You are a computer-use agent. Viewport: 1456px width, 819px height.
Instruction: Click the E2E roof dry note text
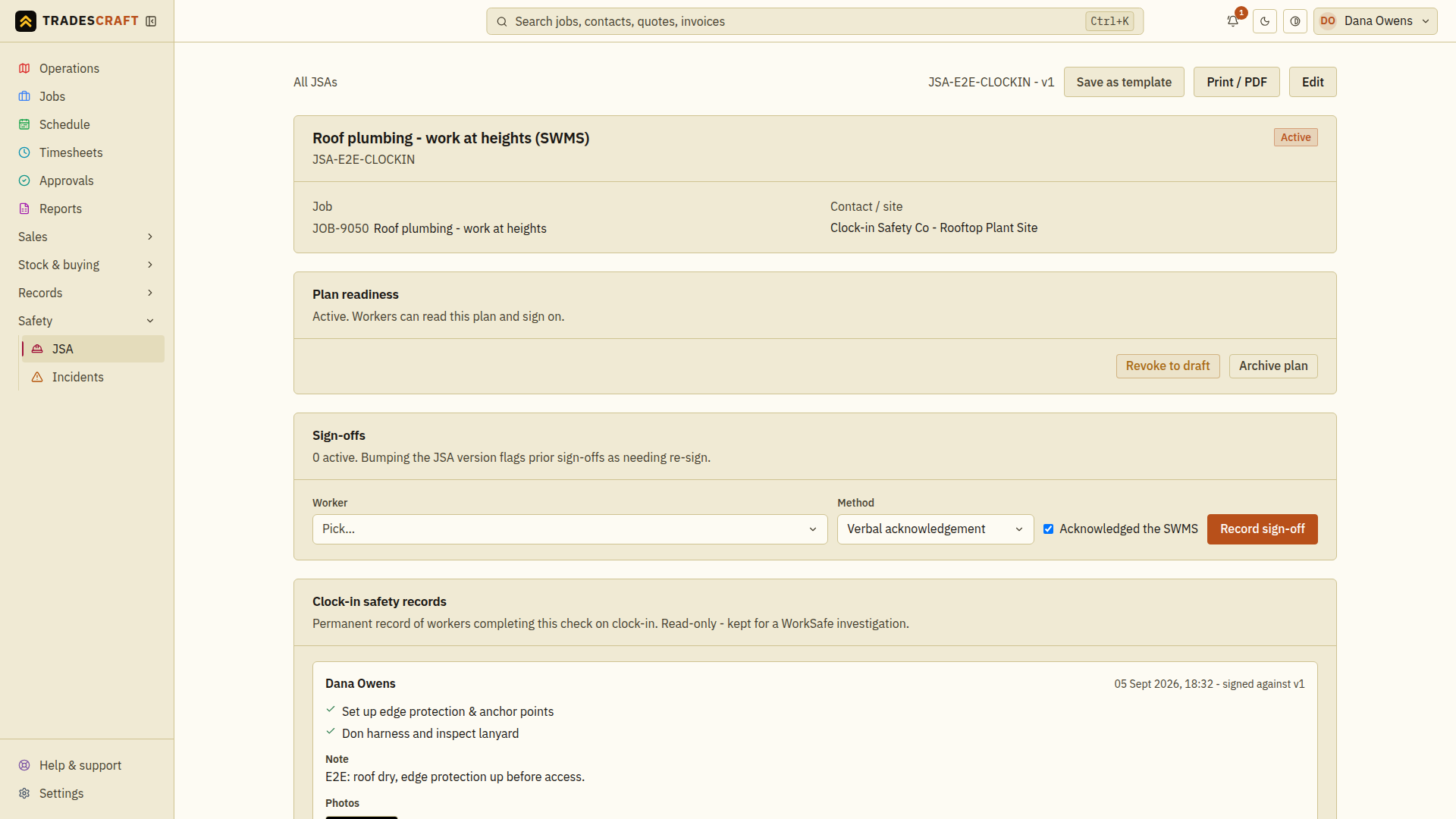[455, 777]
